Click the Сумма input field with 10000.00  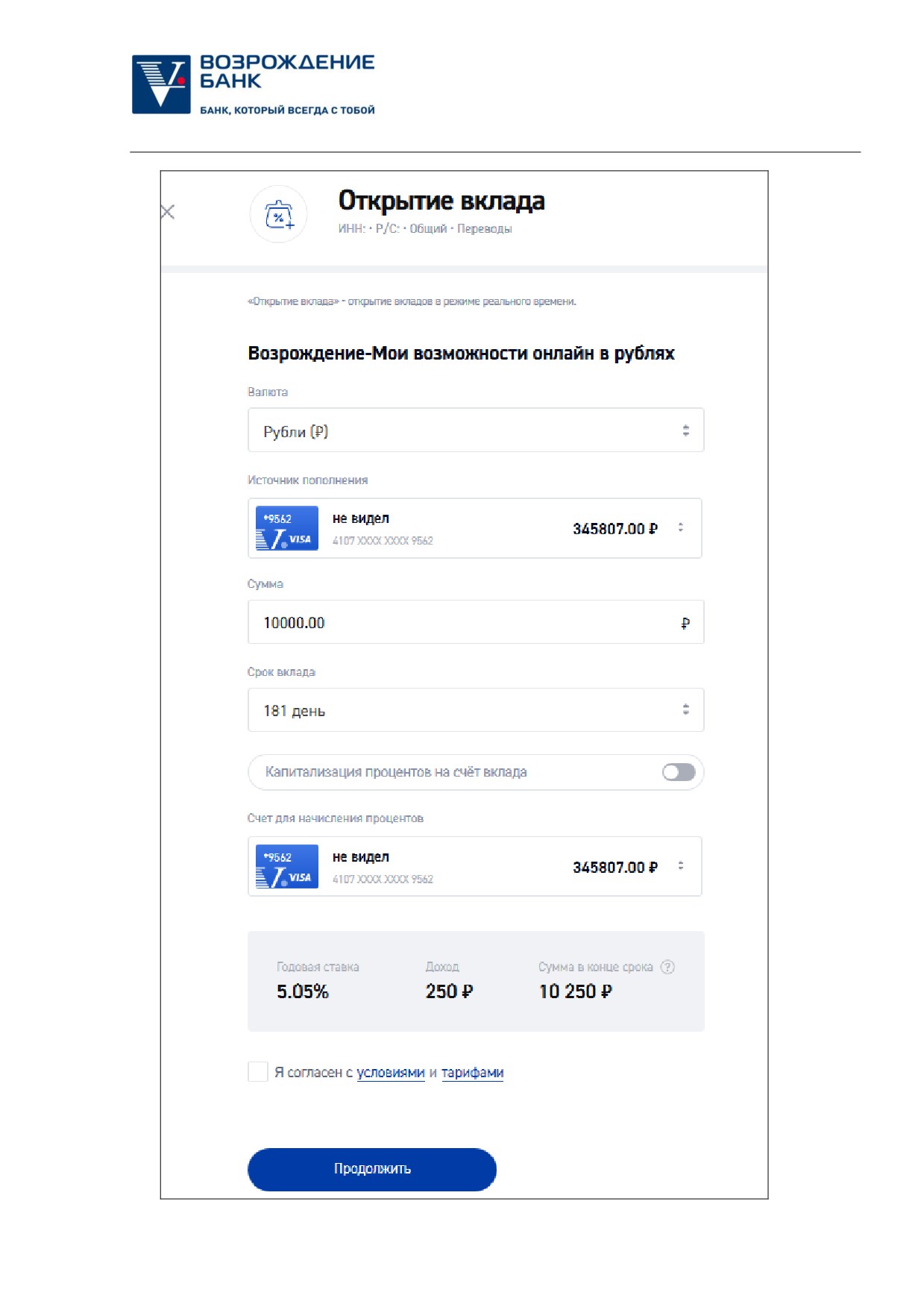pos(476,622)
